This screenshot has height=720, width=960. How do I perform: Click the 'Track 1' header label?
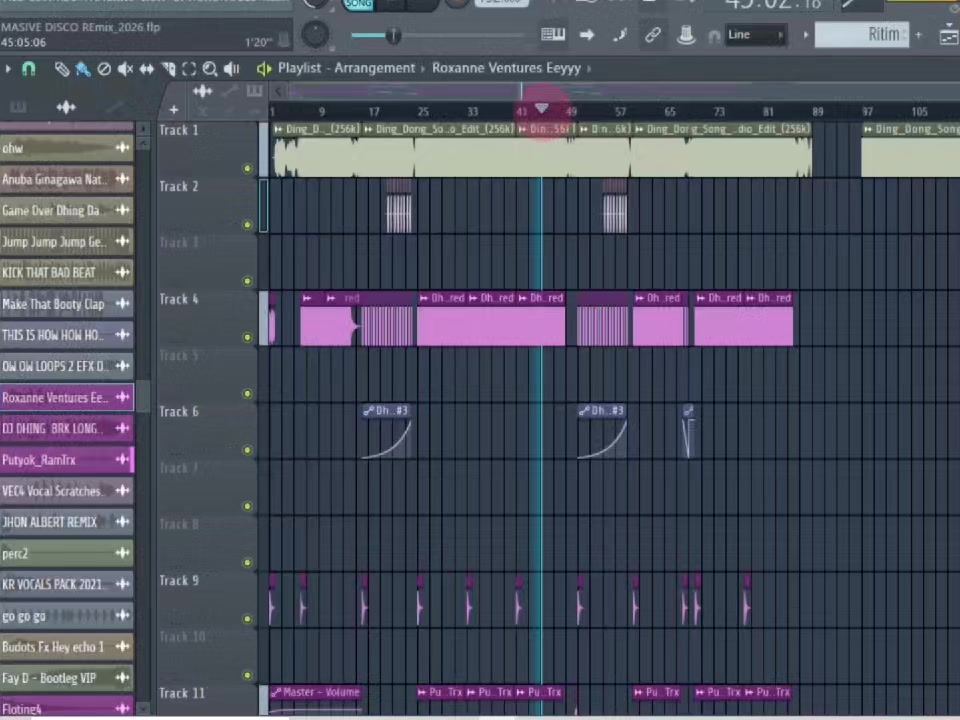pyautogui.click(x=179, y=130)
